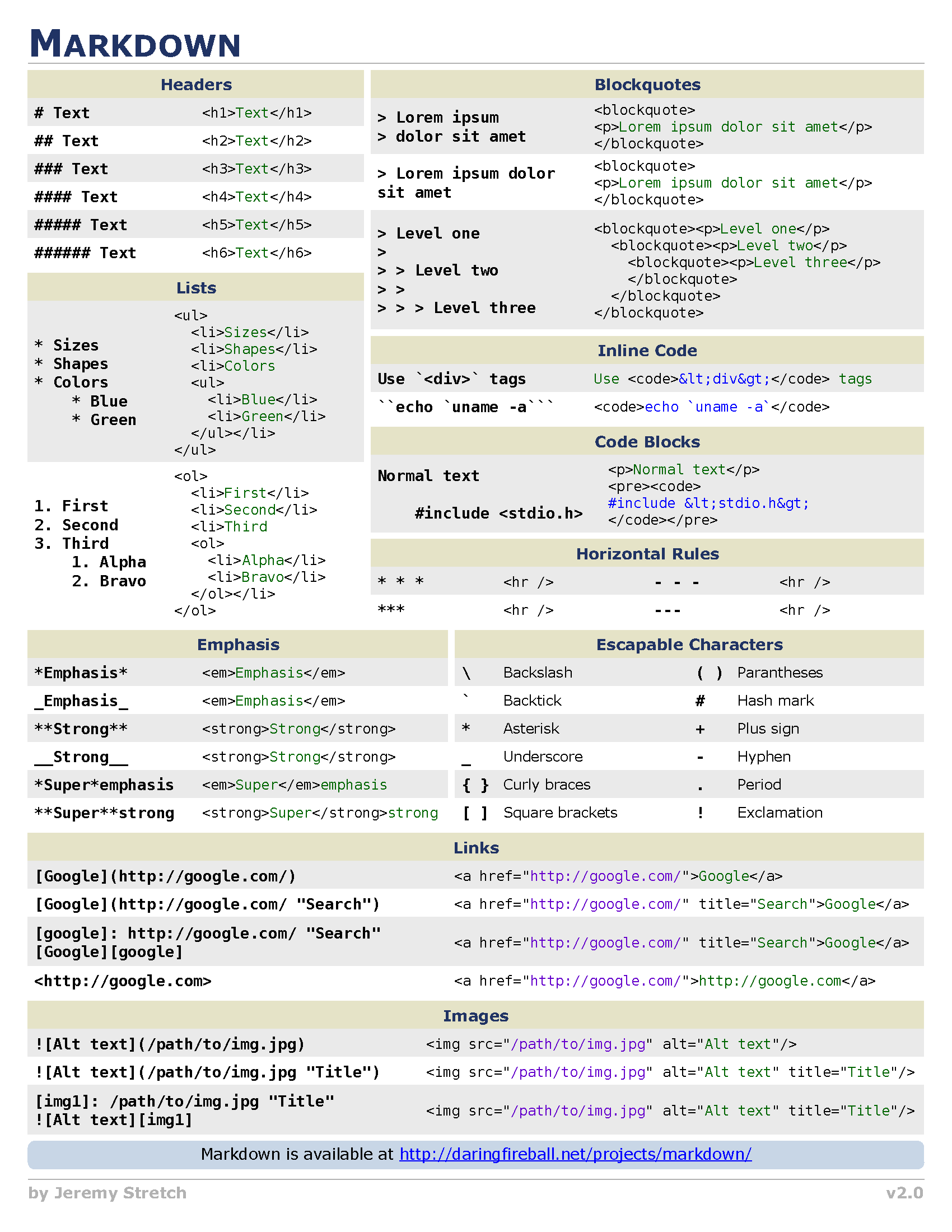Click the Backslash escapable character entry
952x1232 pixels.
(538, 673)
